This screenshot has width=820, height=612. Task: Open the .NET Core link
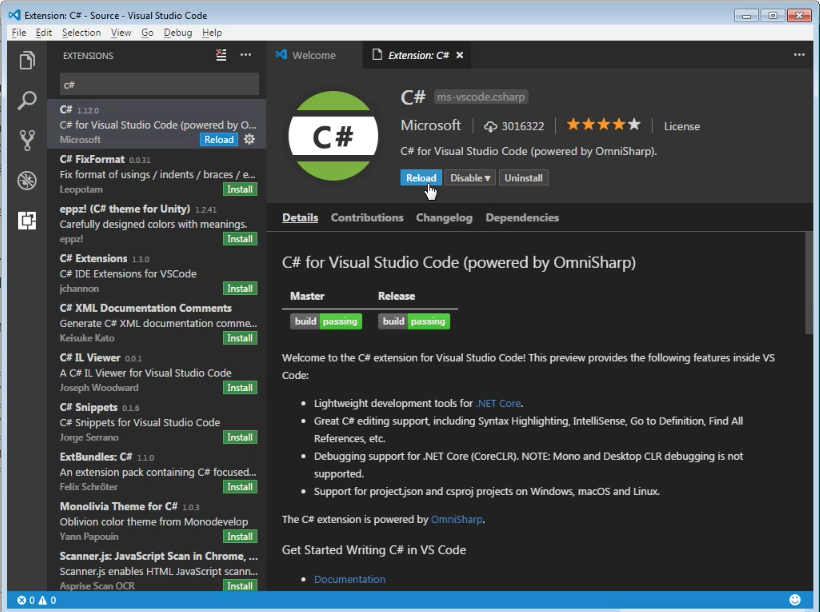pyautogui.click(x=498, y=403)
